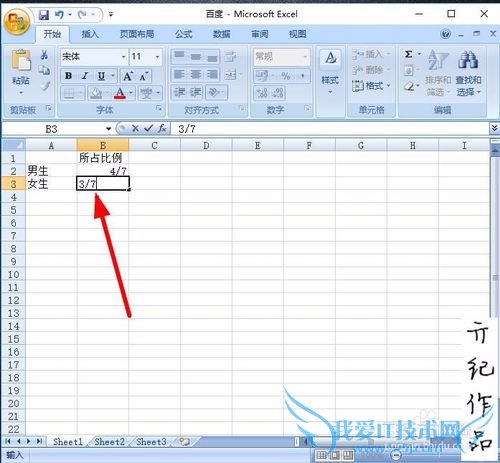Apply red font color A

pyautogui.click(x=120, y=93)
